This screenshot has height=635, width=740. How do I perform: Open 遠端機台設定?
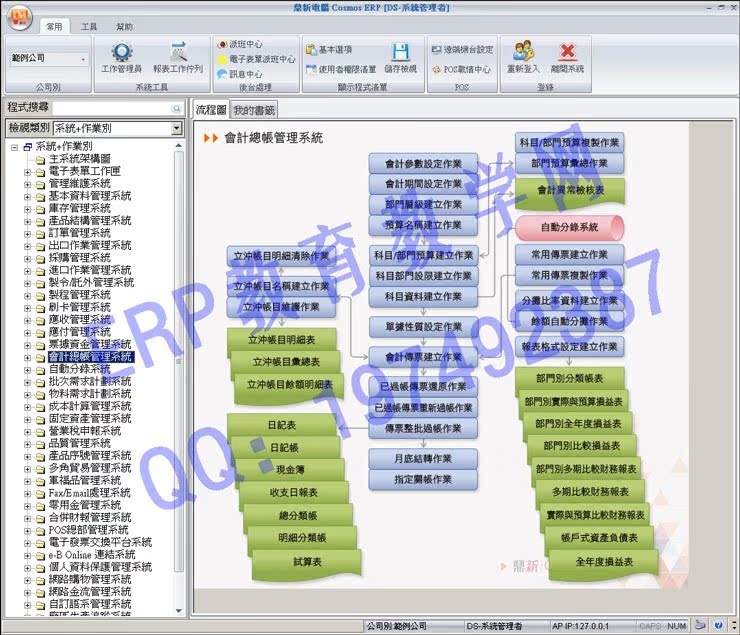[462, 50]
